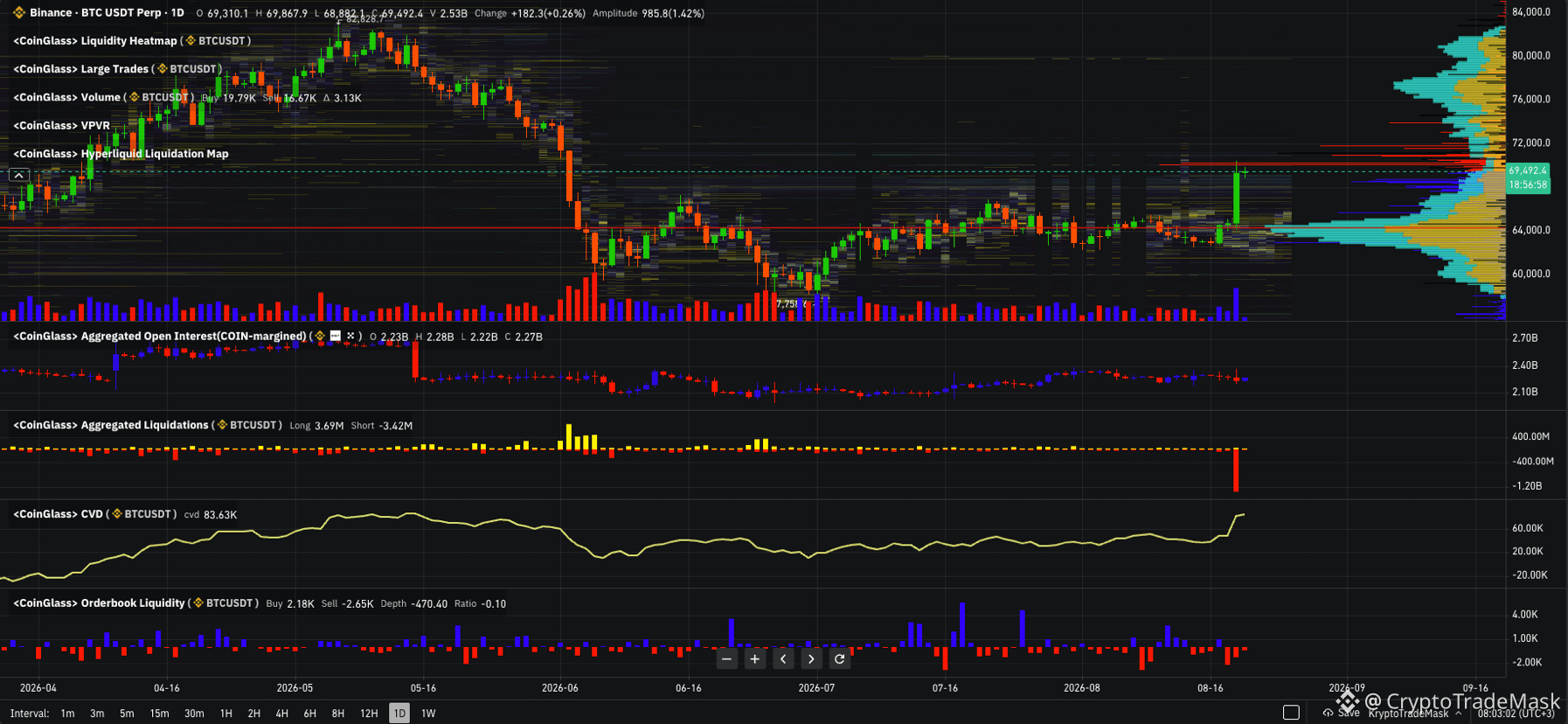This screenshot has height=724, width=1568.
Task: Open the Orderbook Liquidity indicator legend
Action: pyautogui.click(x=135, y=603)
